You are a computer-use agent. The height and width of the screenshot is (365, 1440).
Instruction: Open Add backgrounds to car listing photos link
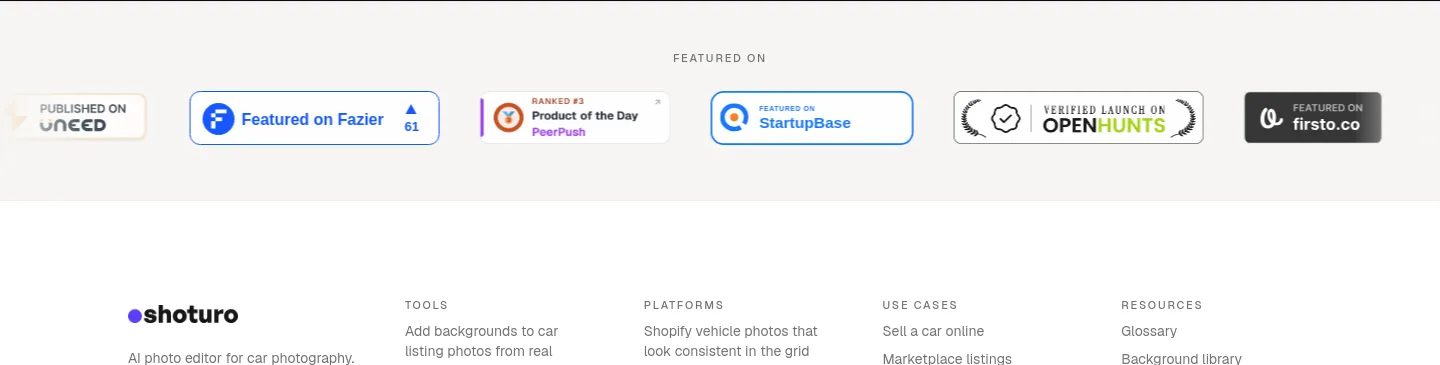tap(481, 341)
